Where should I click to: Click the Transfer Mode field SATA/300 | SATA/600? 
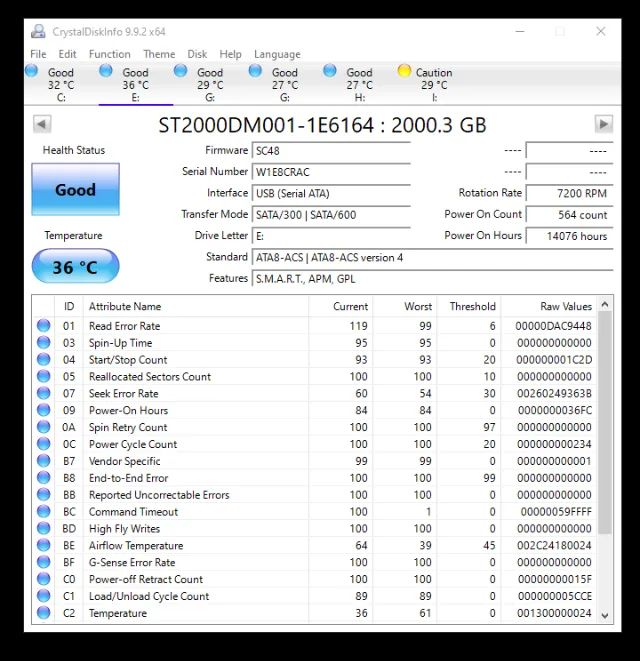pyautogui.click(x=331, y=215)
